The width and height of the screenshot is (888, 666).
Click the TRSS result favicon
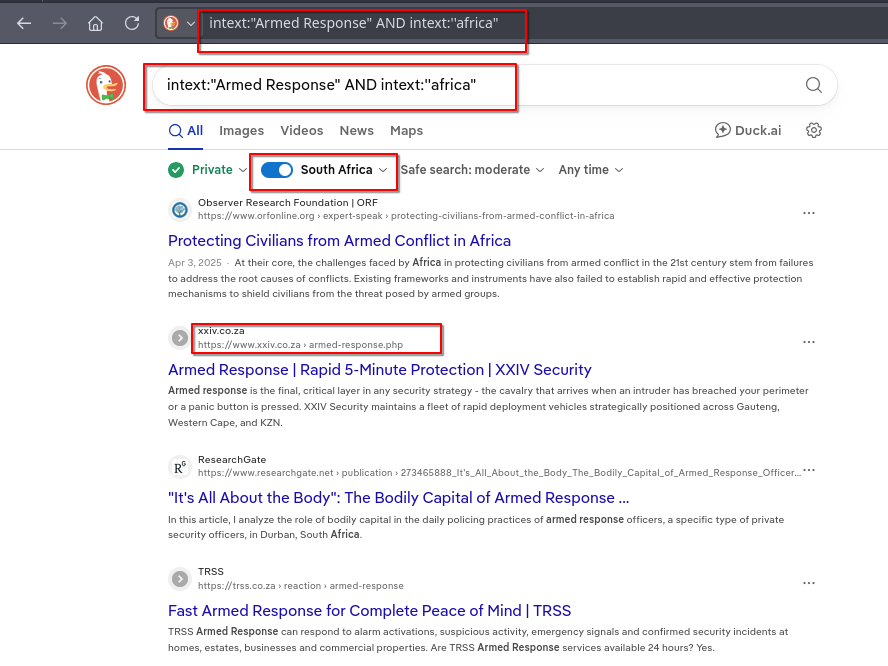[x=180, y=579]
